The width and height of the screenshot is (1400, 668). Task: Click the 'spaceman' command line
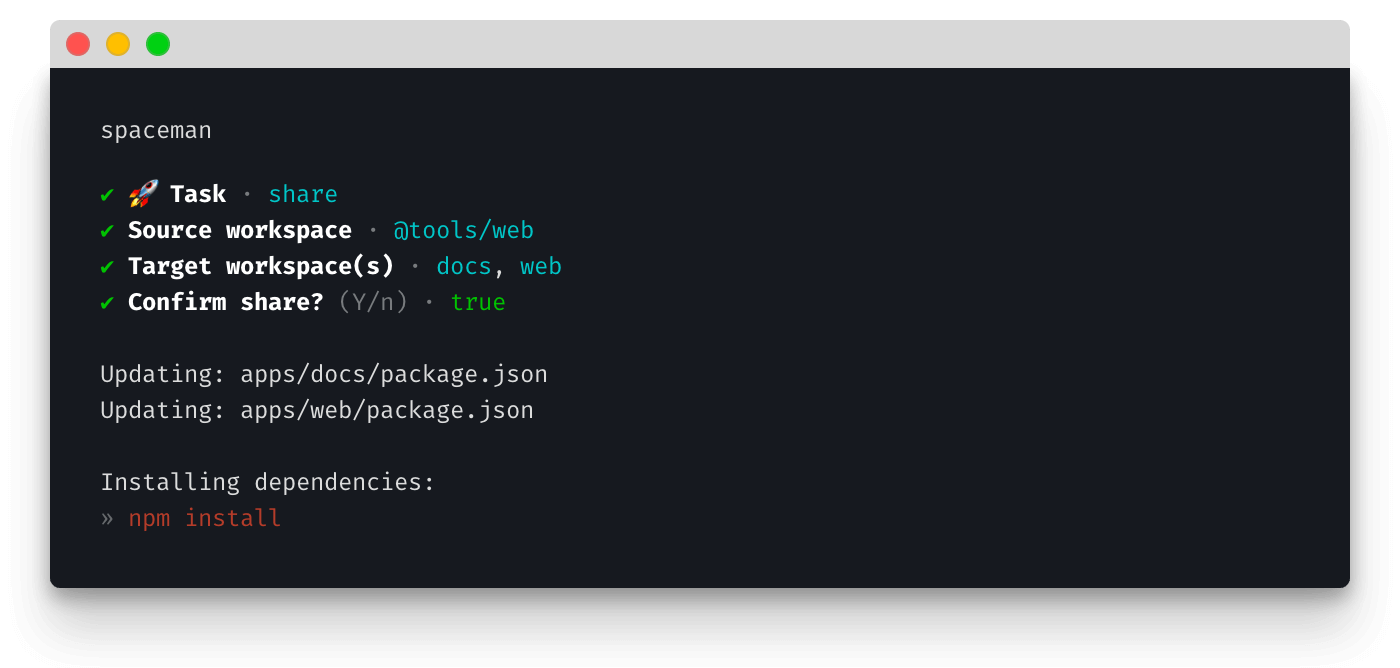pos(156,131)
